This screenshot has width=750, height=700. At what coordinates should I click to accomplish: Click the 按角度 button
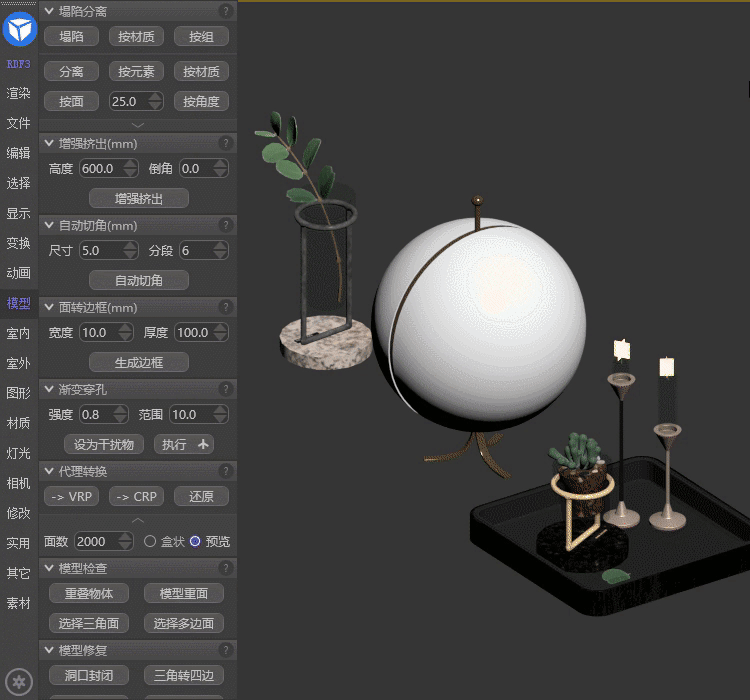coord(201,101)
